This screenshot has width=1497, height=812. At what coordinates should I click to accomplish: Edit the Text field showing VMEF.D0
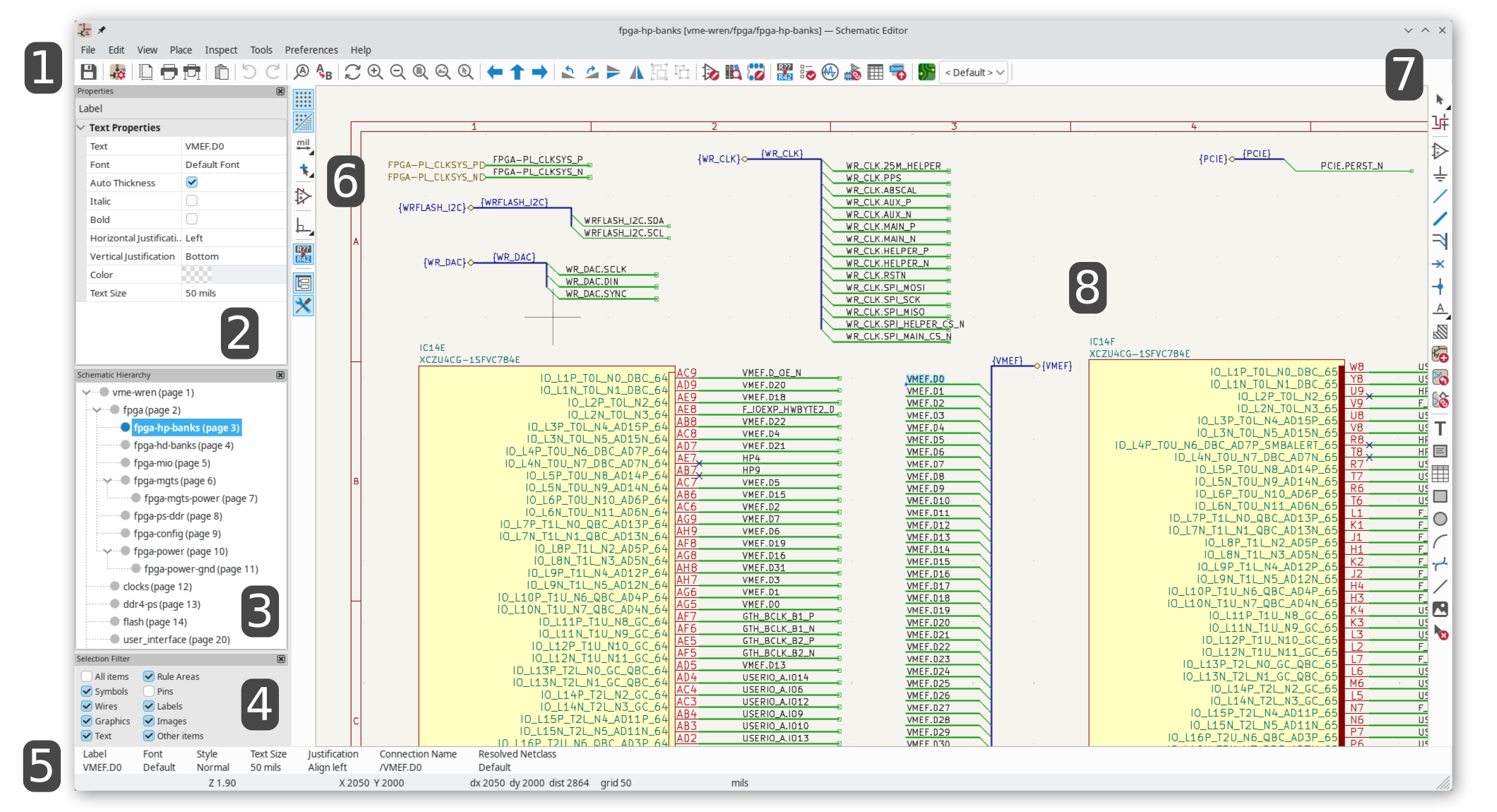[233, 146]
